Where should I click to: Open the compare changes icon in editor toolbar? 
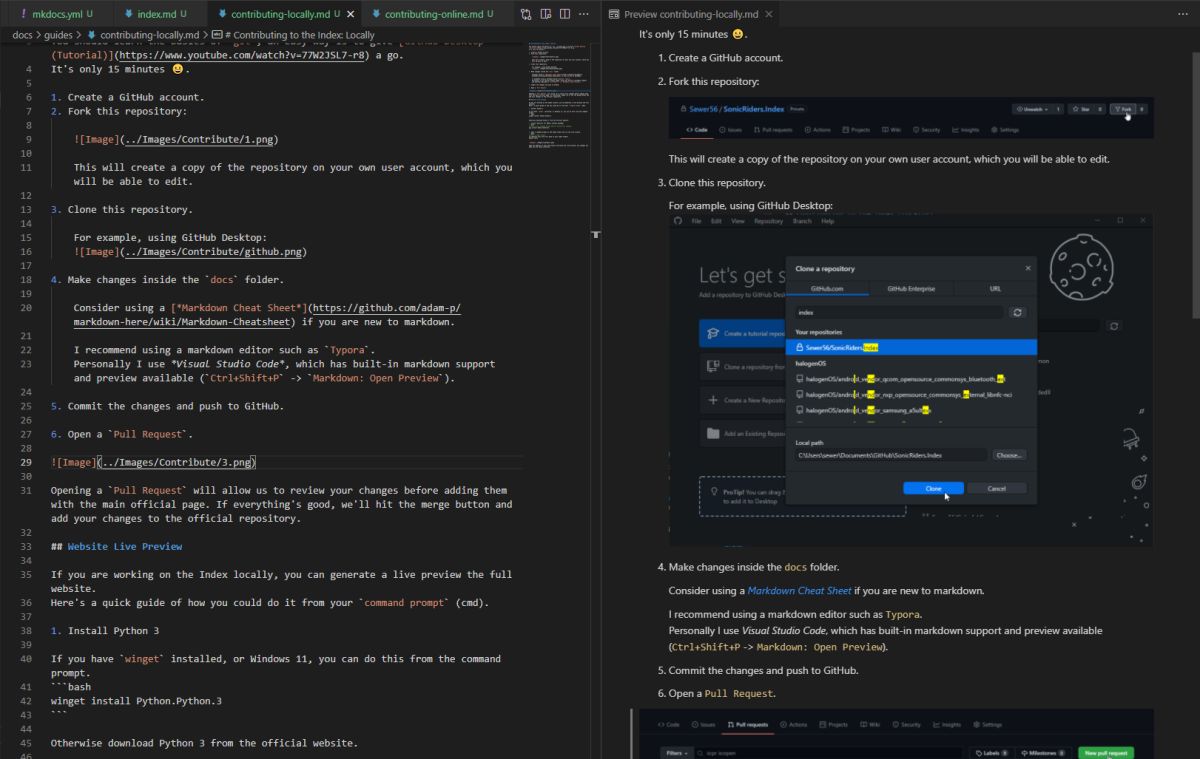point(526,15)
